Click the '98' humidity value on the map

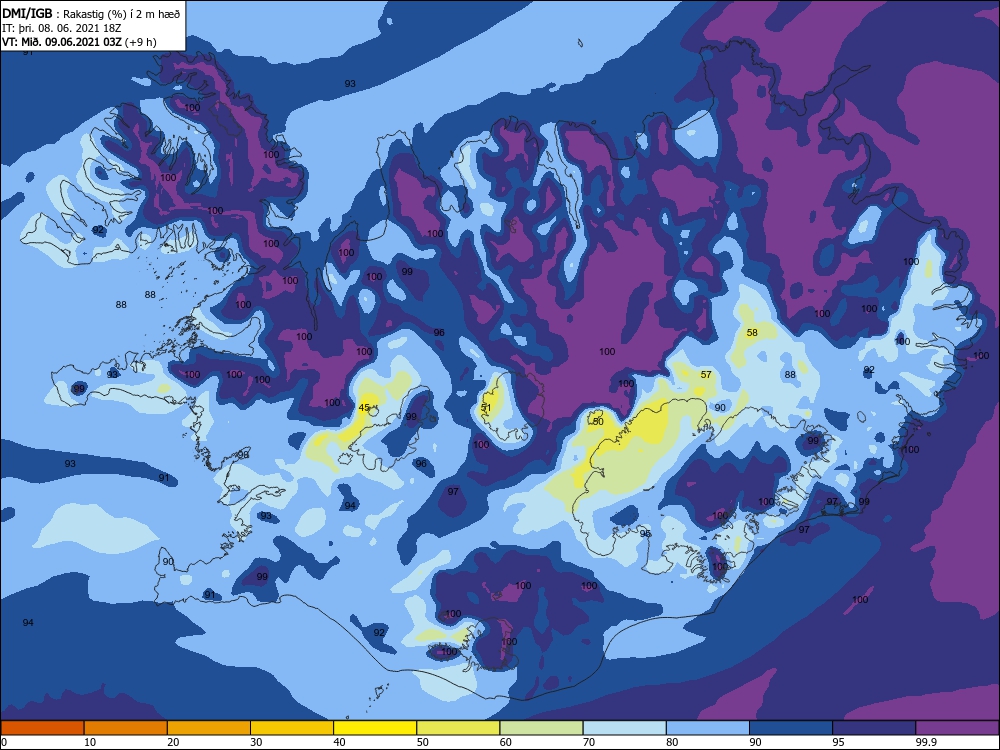click(x=243, y=455)
